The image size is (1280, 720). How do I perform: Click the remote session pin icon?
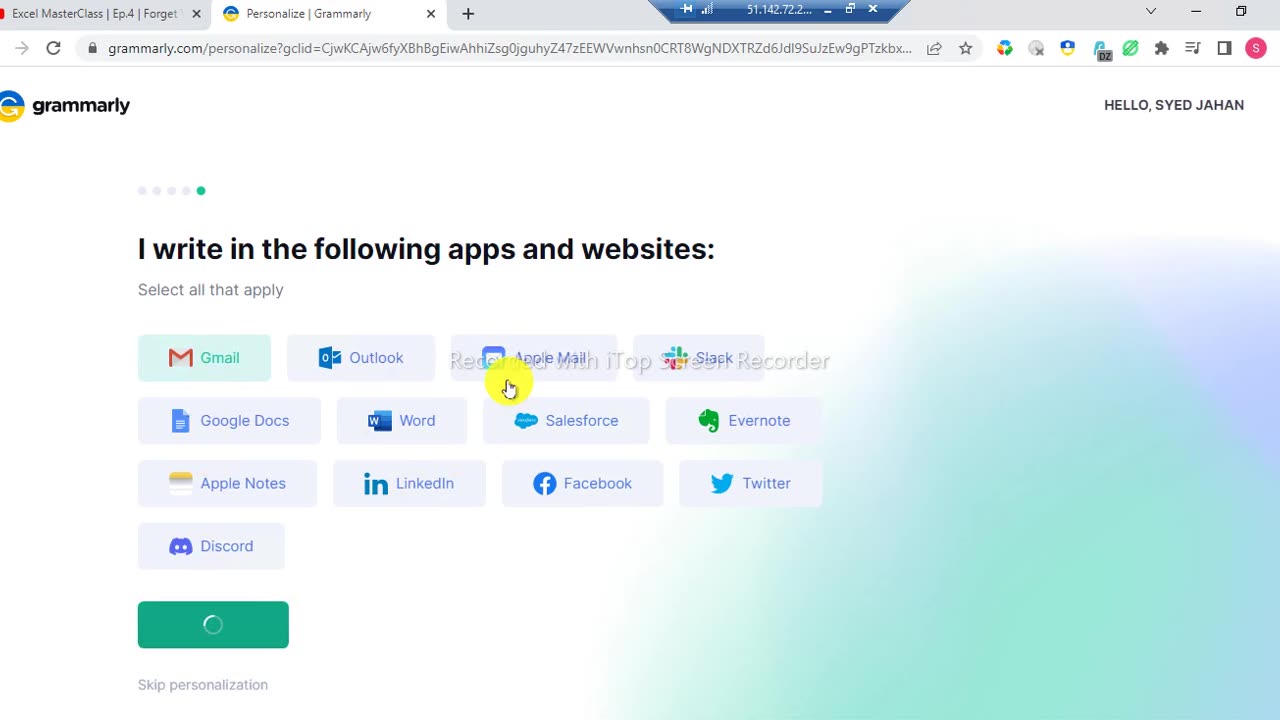pyautogui.click(x=686, y=9)
